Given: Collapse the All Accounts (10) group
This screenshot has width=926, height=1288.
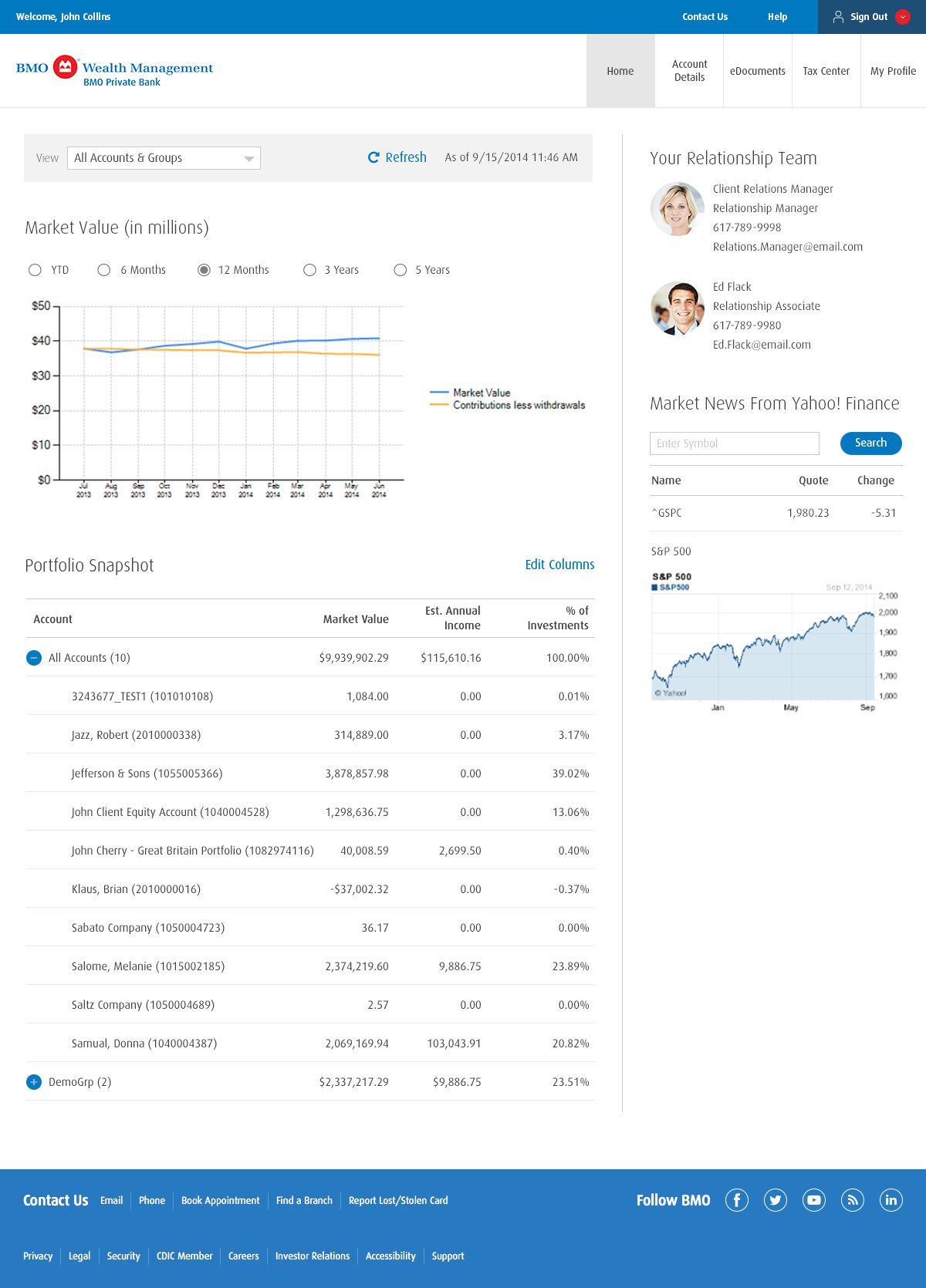Looking at the screenshot, I should tap(34, 658).
